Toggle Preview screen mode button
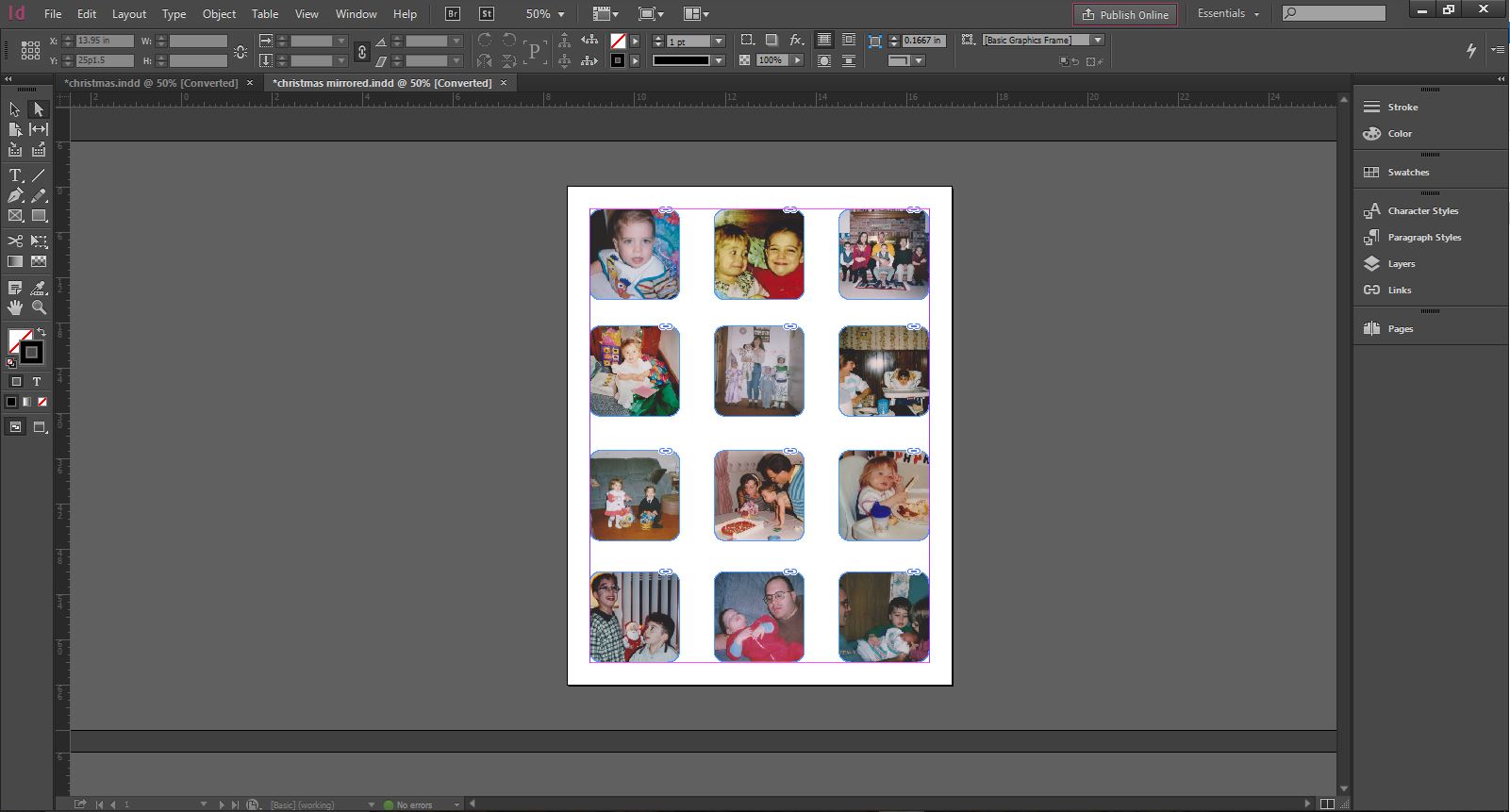 pyautogui.click(x=40, y=427)
